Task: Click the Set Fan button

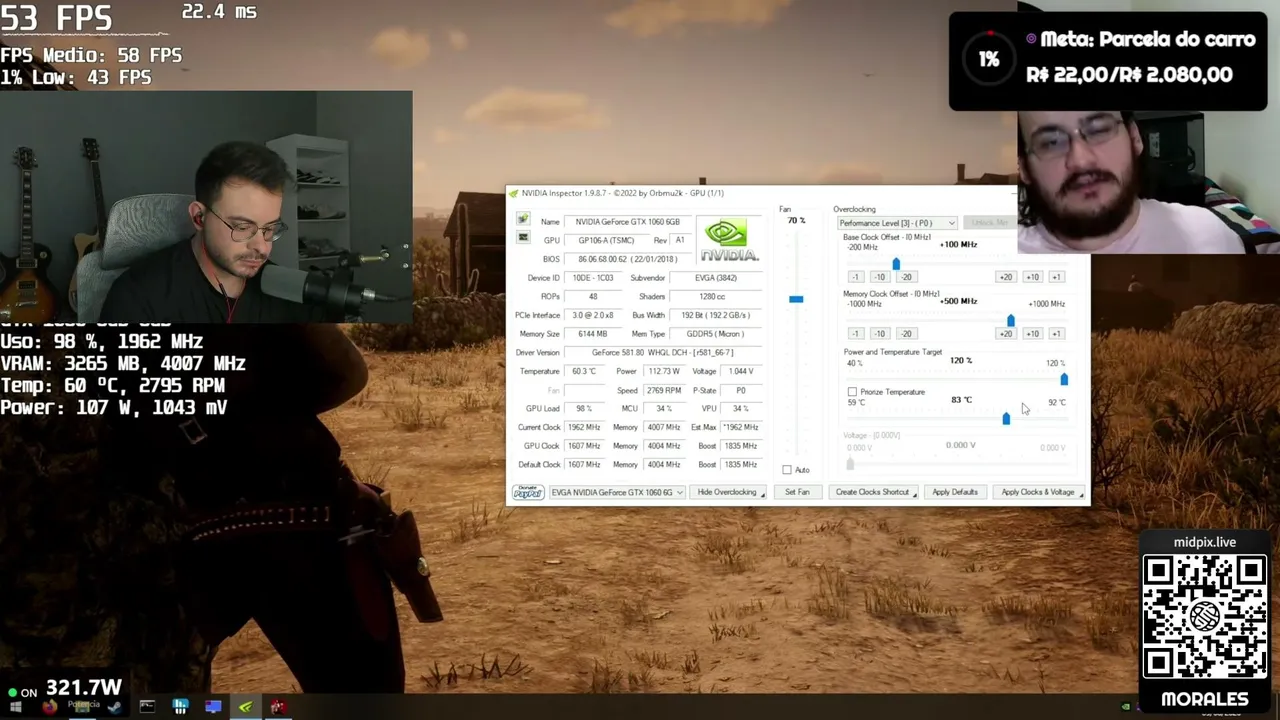Action: coord(797,492)
